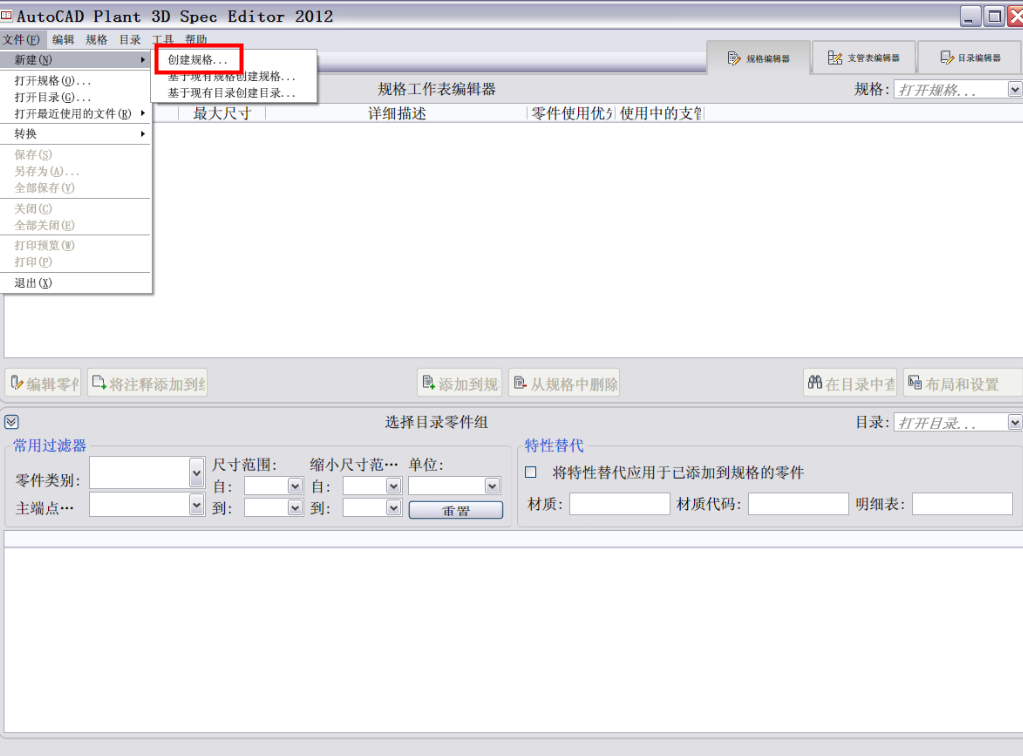Click the Branch Table Editor (支管表编辑器) tab icon
Screen dimensions: 1023x756
click(834, 58)
